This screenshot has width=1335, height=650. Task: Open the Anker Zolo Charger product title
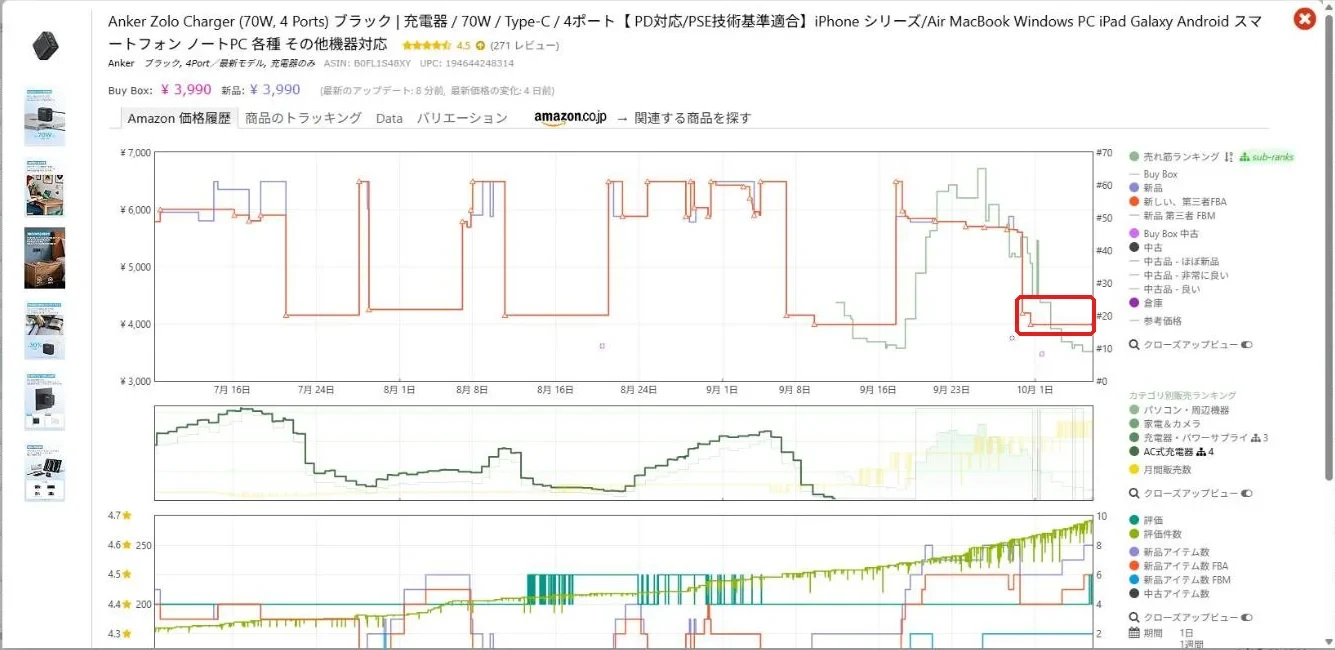pos(684,33)
